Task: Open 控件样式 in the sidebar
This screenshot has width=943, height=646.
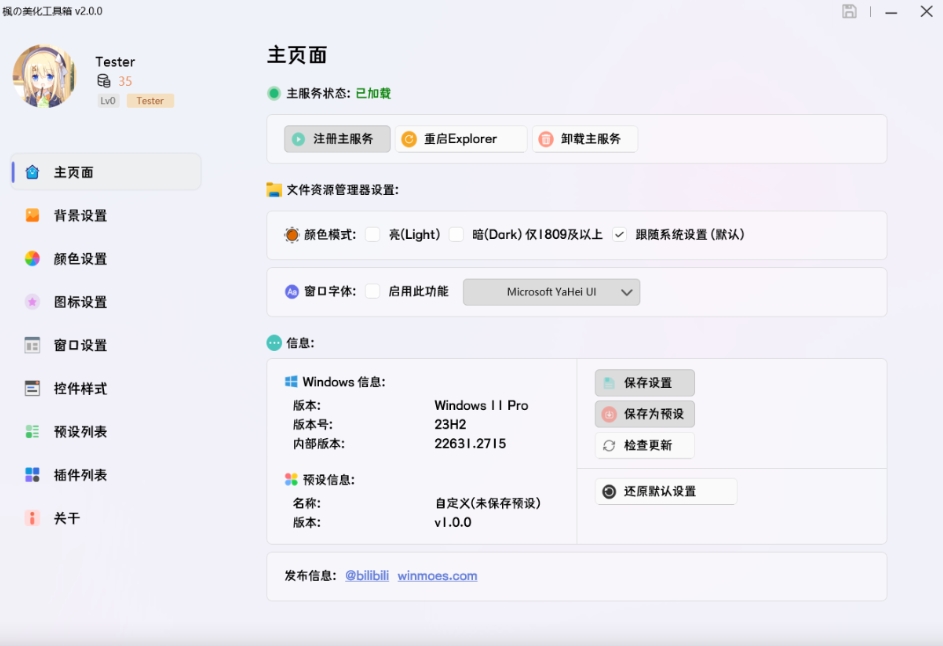Action: pyautogui.click(x=80, y=389)
